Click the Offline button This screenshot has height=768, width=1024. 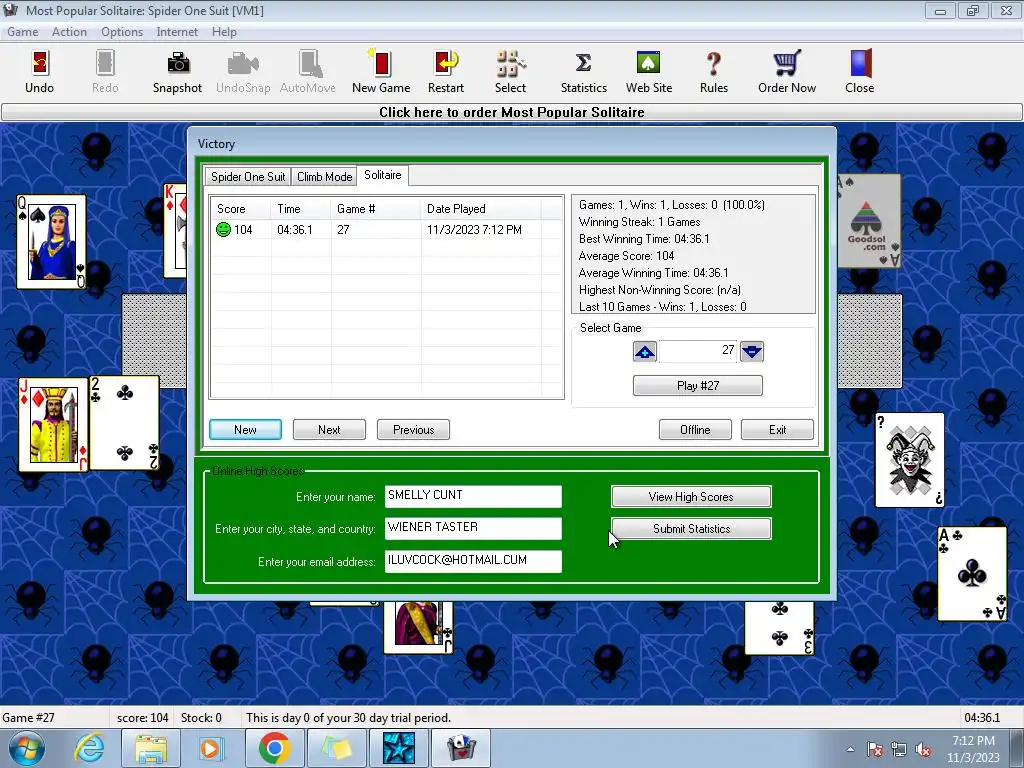(x=696, y=430)
